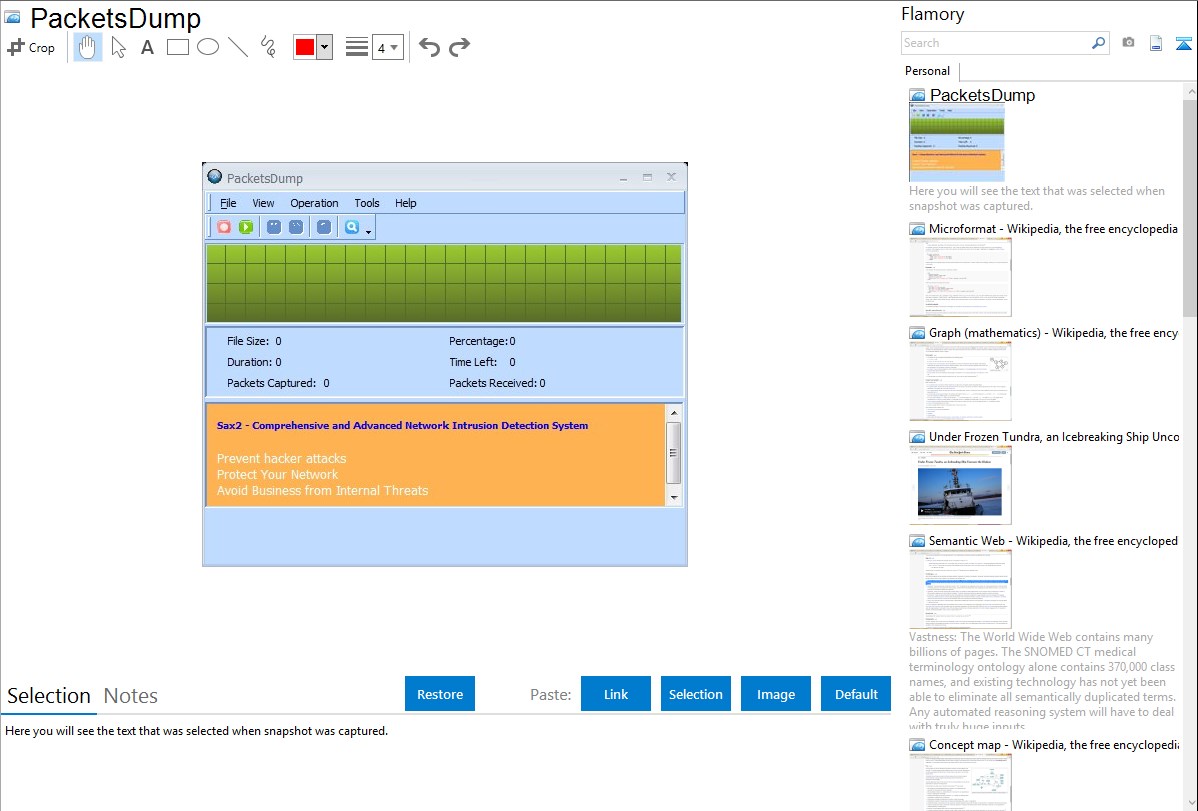The height and width of the screenshot is (811, 1198).
Task: Click the red color swatch
Action: pos(305,47)
